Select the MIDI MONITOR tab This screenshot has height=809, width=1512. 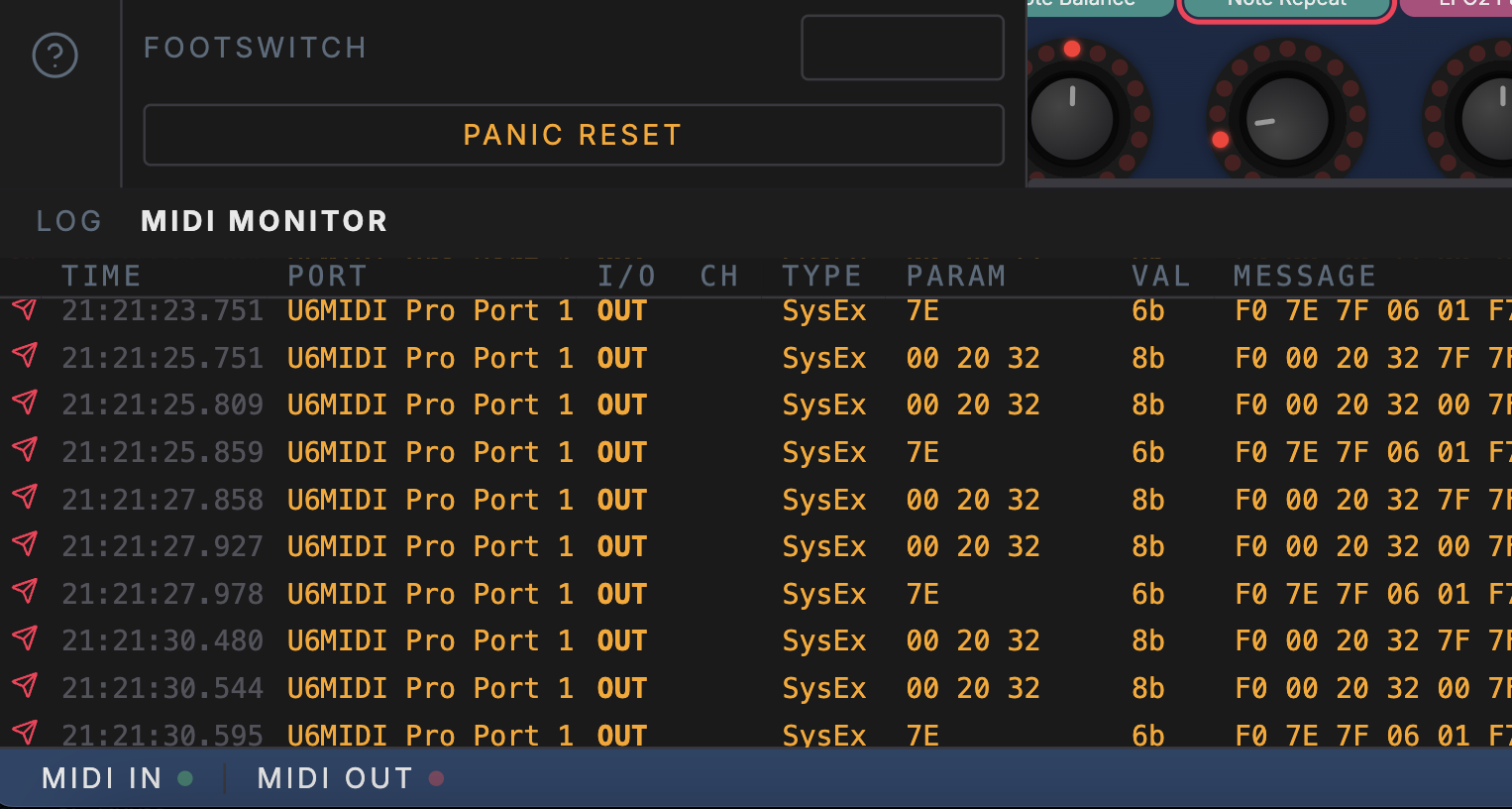tap(265, 221)
